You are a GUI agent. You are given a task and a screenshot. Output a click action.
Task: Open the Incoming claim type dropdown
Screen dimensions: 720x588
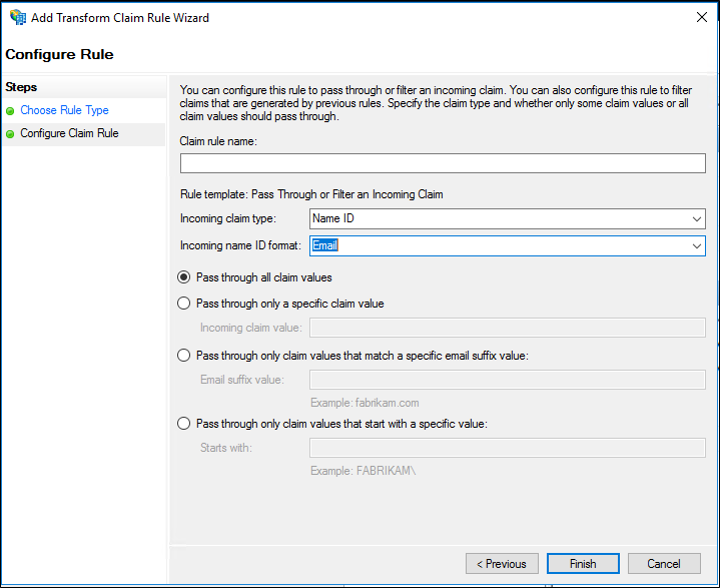coord(507,218)
